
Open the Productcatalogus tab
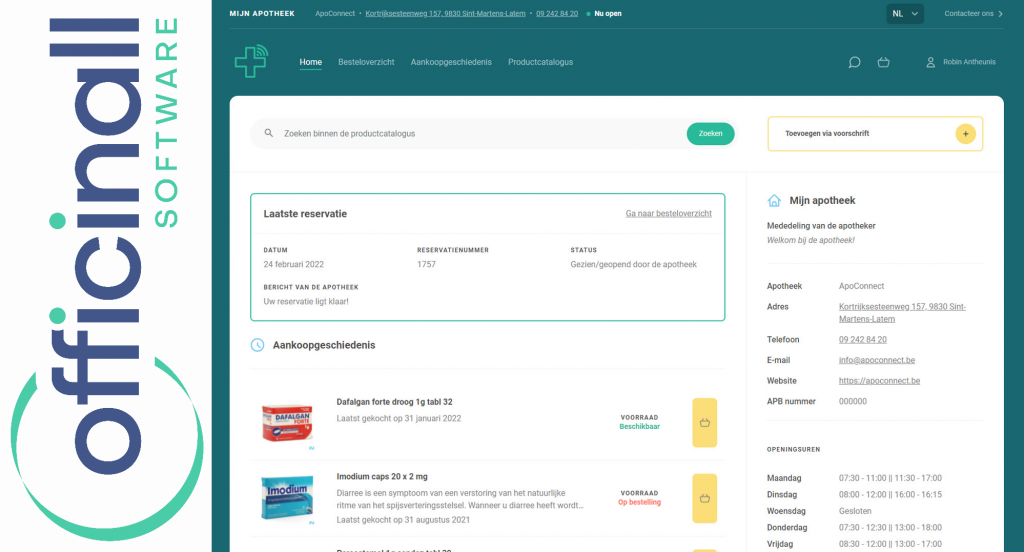point(541,62)
